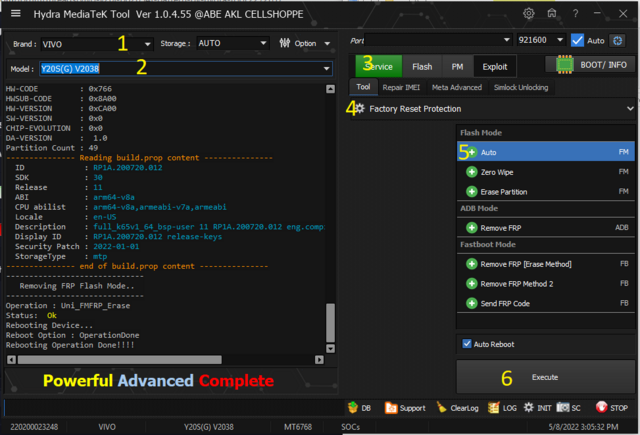Click the Option sliders icon
This screenshot has height=435, width=640.
[284, 43]
